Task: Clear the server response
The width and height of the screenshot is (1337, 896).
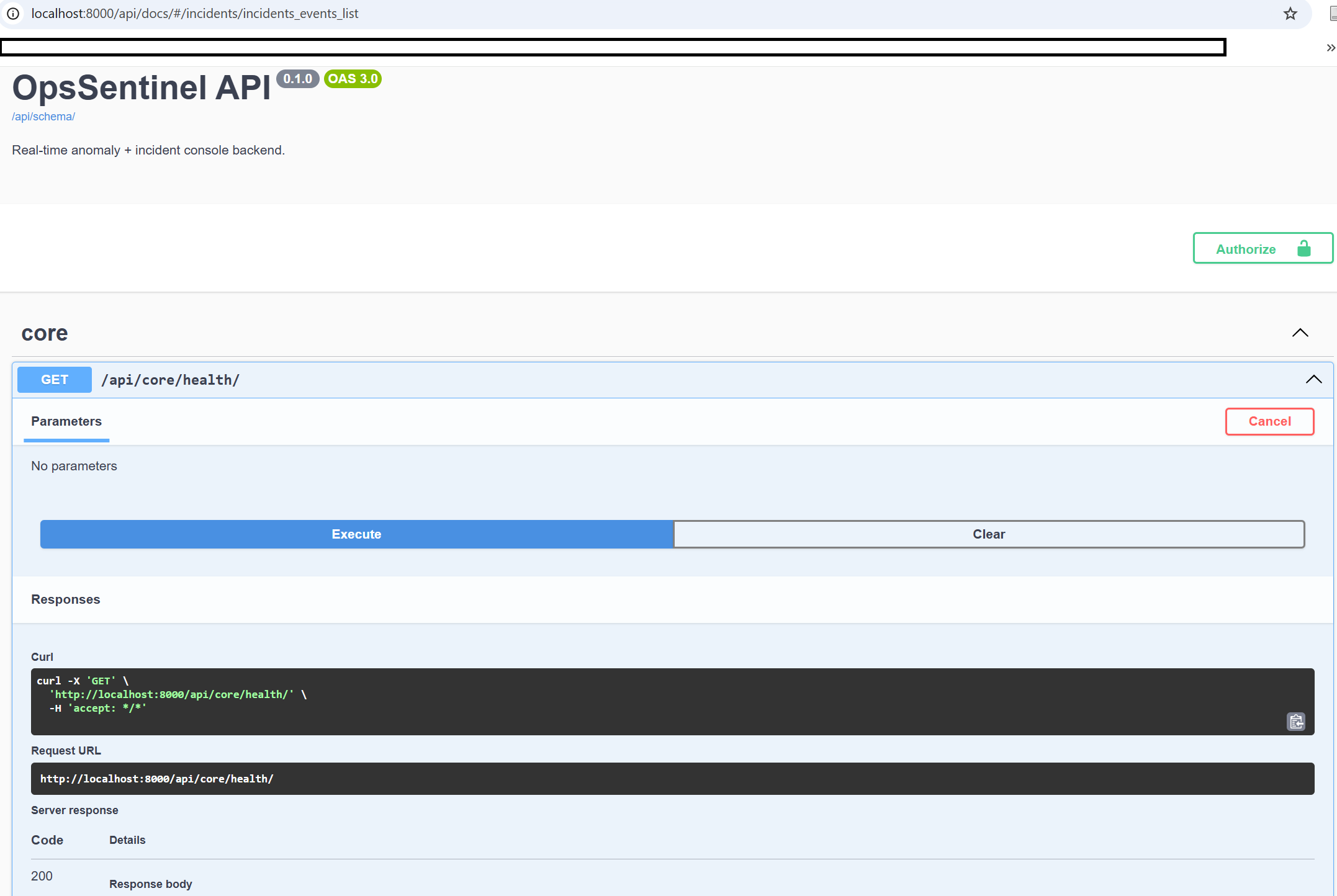Action: [988, 534]
